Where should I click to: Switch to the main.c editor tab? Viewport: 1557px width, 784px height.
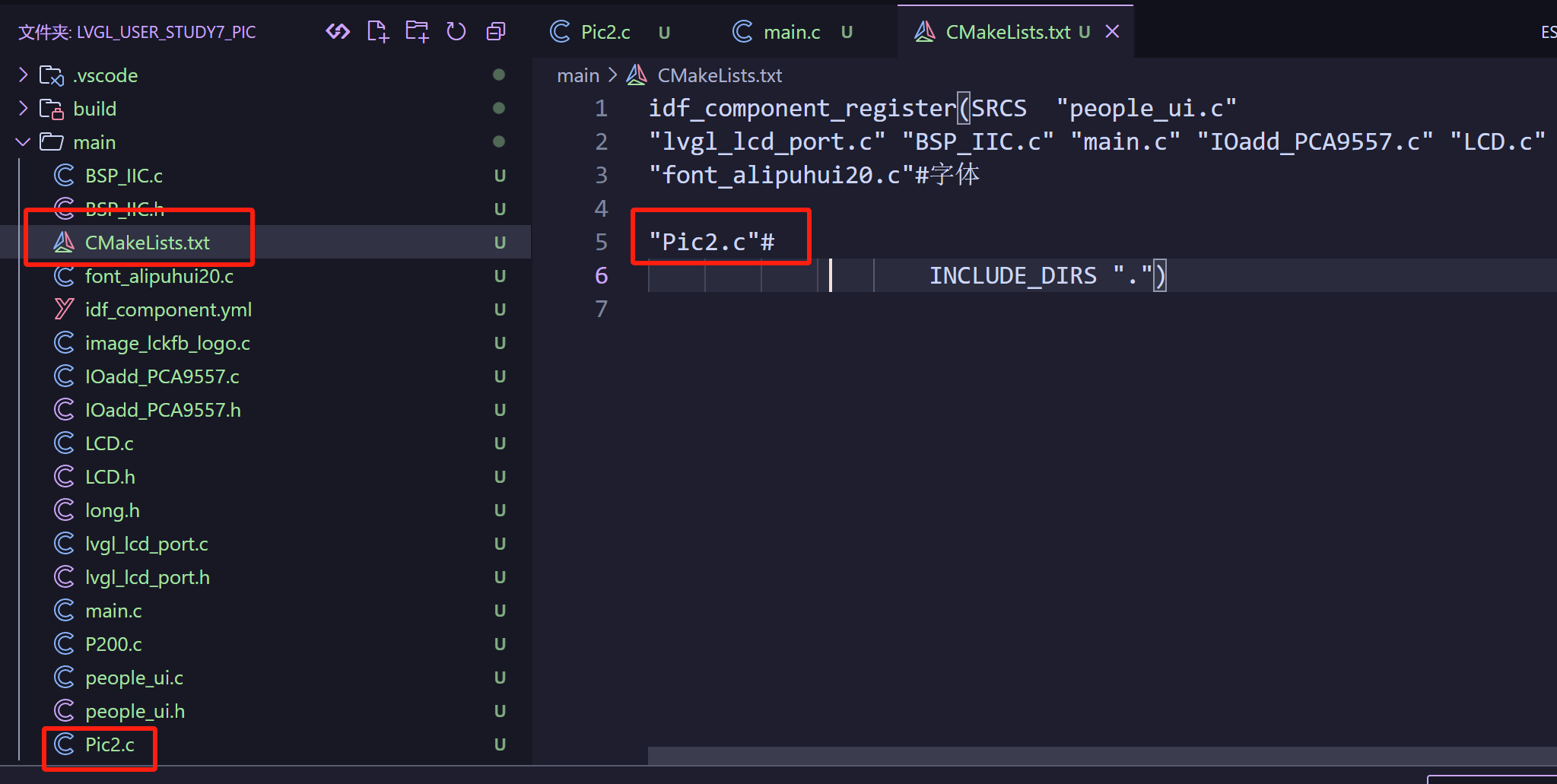pyautogui.click(x=791, y=32)
